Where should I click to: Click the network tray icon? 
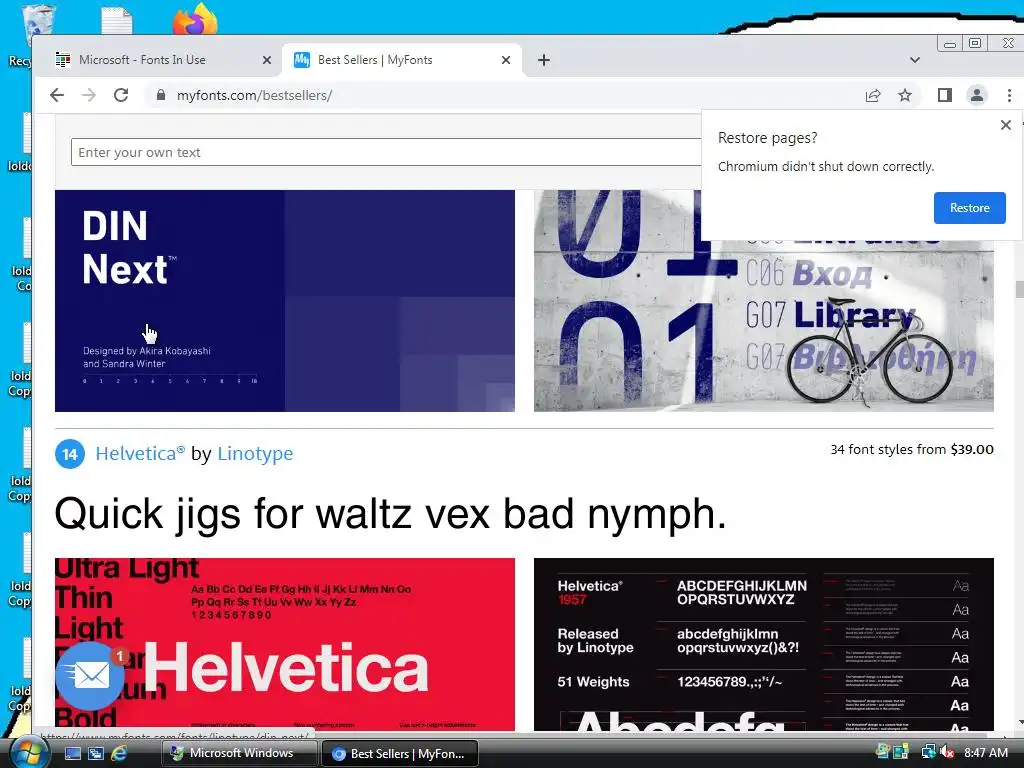pyautogui.click(x=928, y=752)
